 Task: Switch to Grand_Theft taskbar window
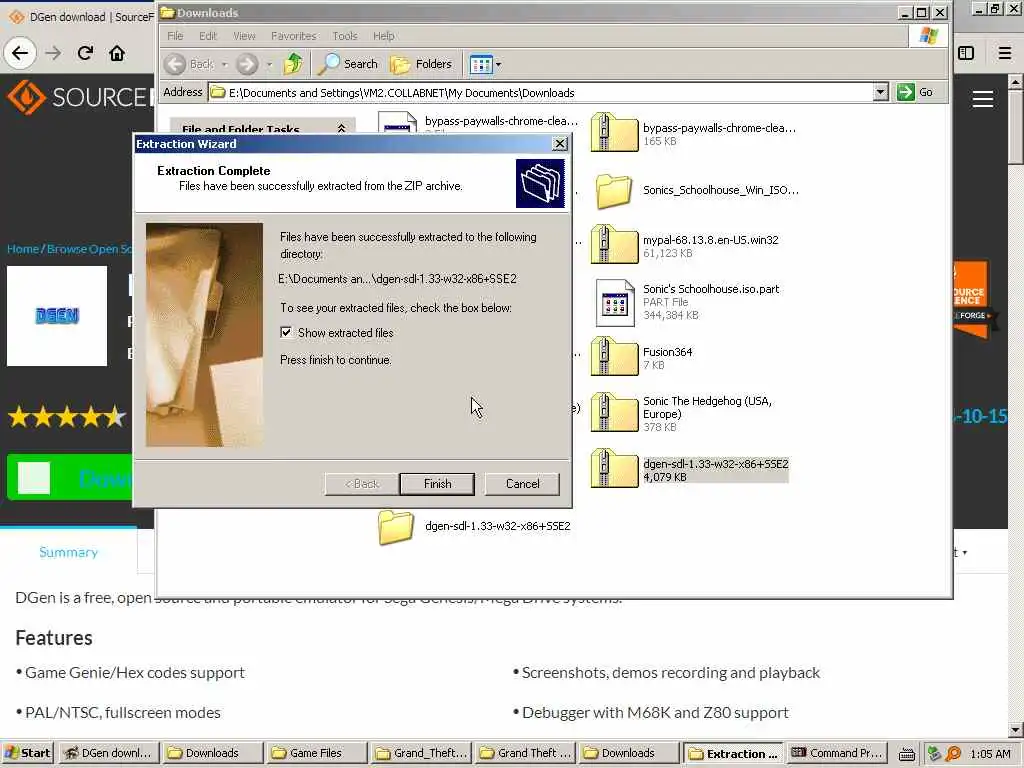tap(421, 753)
